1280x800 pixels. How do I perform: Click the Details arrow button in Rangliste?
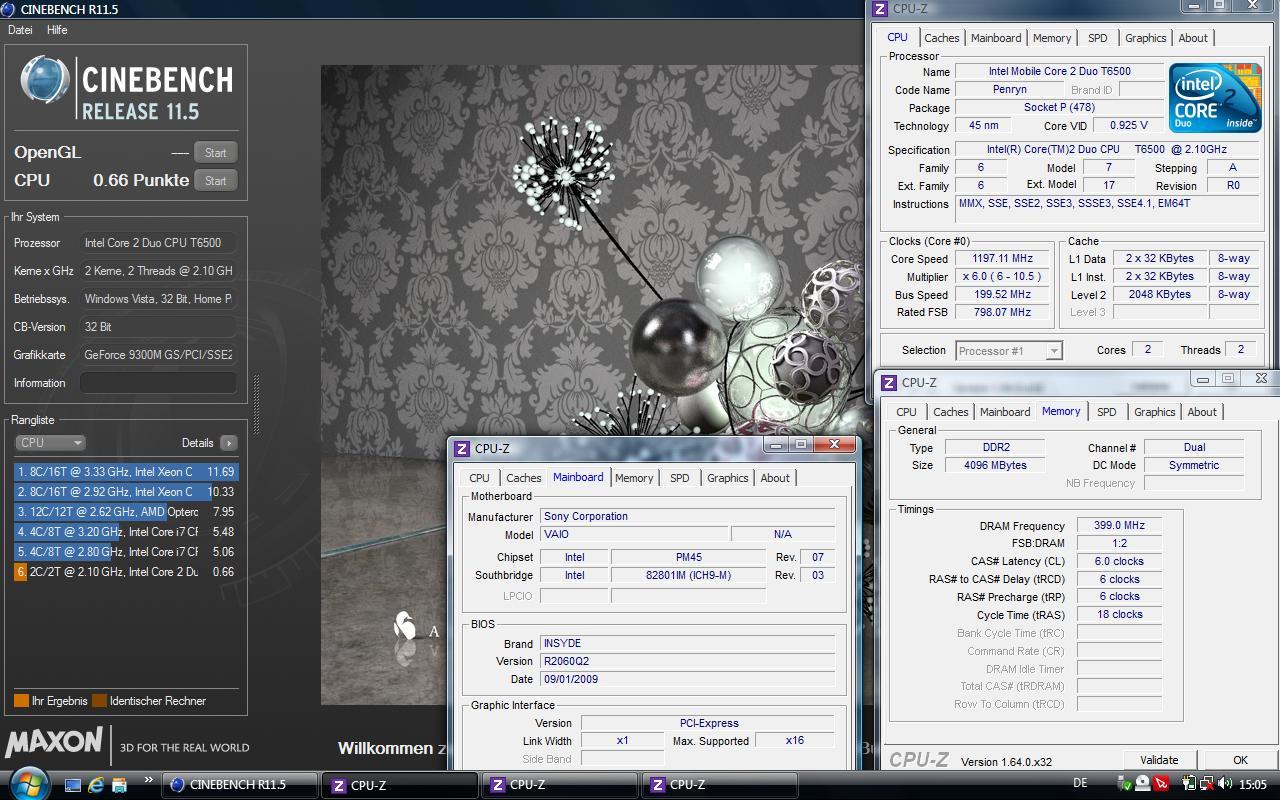(229, 443)
